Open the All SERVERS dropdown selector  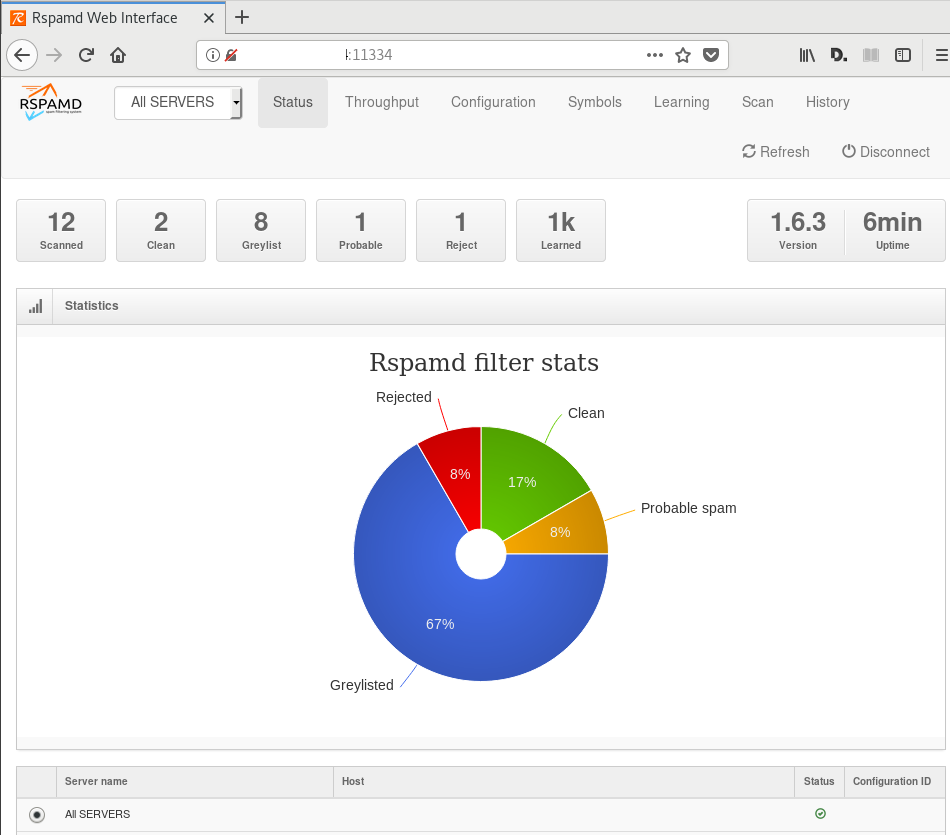tap(178, 102)
